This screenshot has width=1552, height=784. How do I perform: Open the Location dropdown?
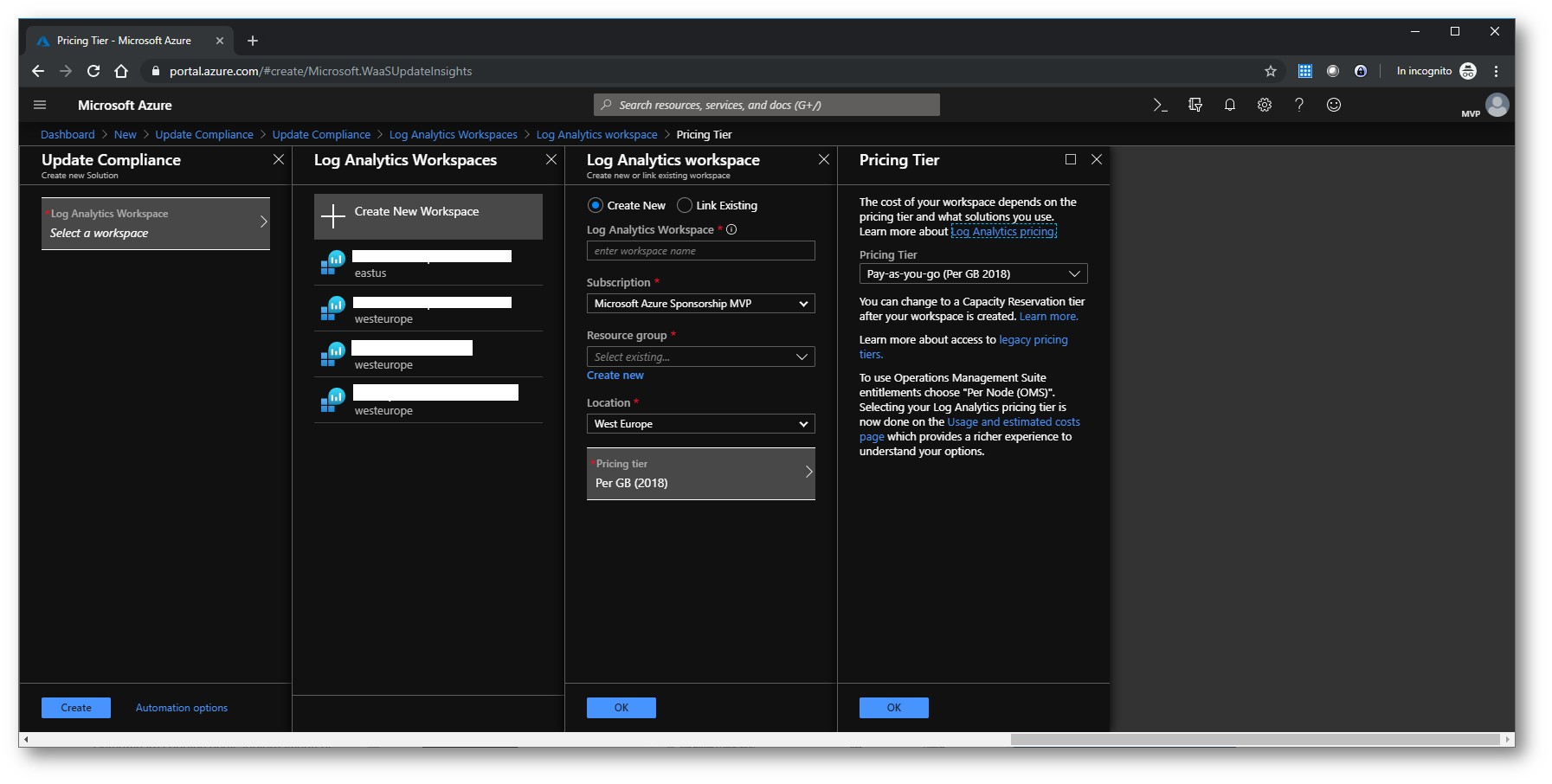pyautogui.click(x=701, y=424)
